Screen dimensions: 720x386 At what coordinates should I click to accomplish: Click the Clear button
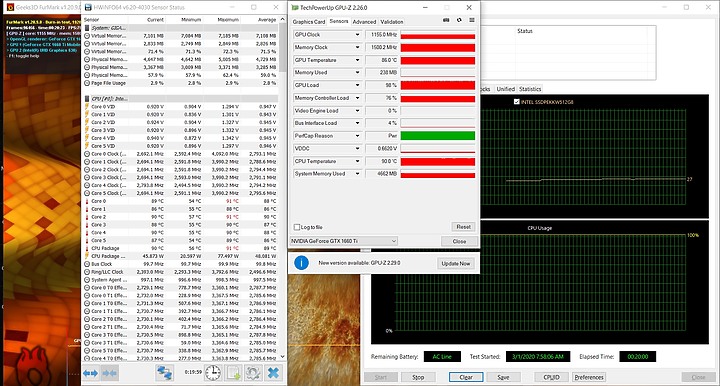pyautogui.click(x=466, y=377)
